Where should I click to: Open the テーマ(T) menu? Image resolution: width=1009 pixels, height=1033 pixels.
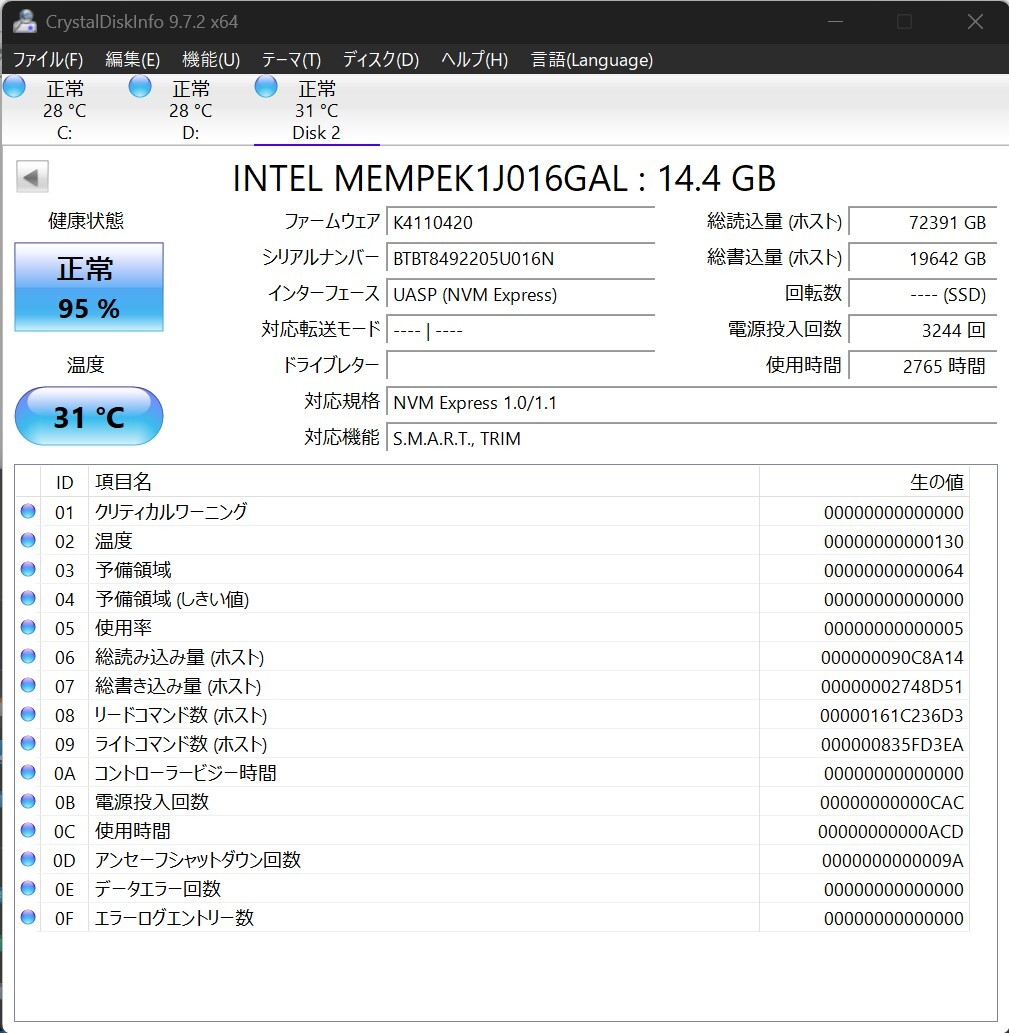pyautogui.click(x=291, y=60)
